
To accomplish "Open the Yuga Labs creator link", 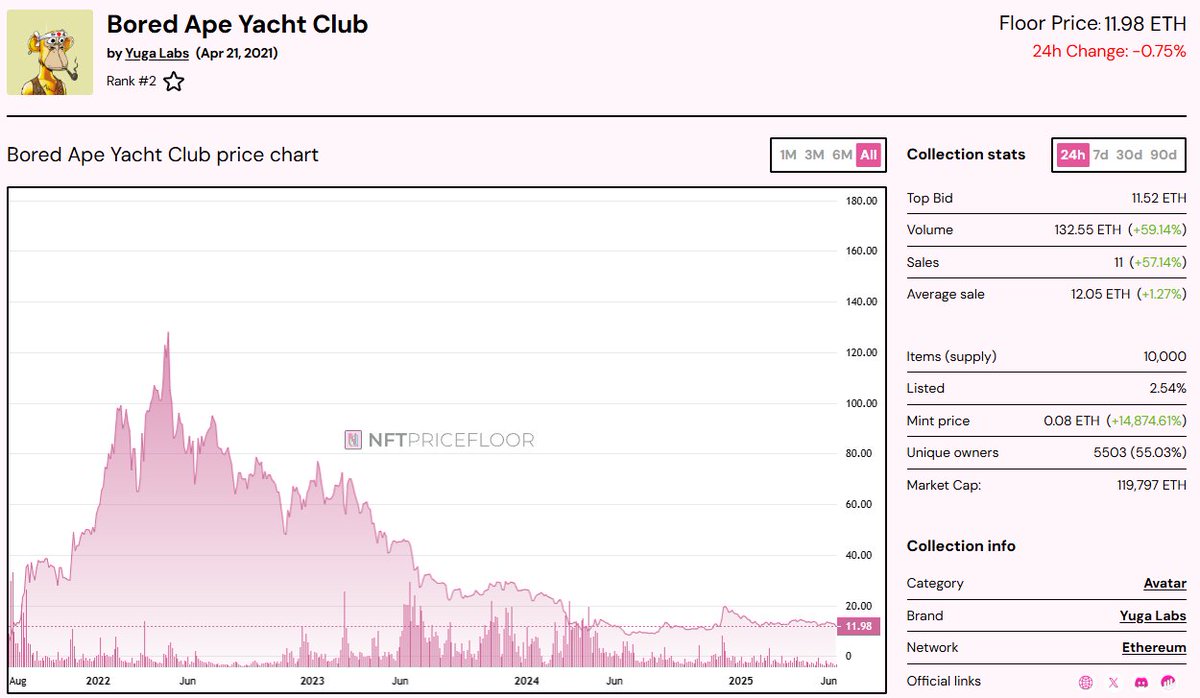I will tap(157, 53).
